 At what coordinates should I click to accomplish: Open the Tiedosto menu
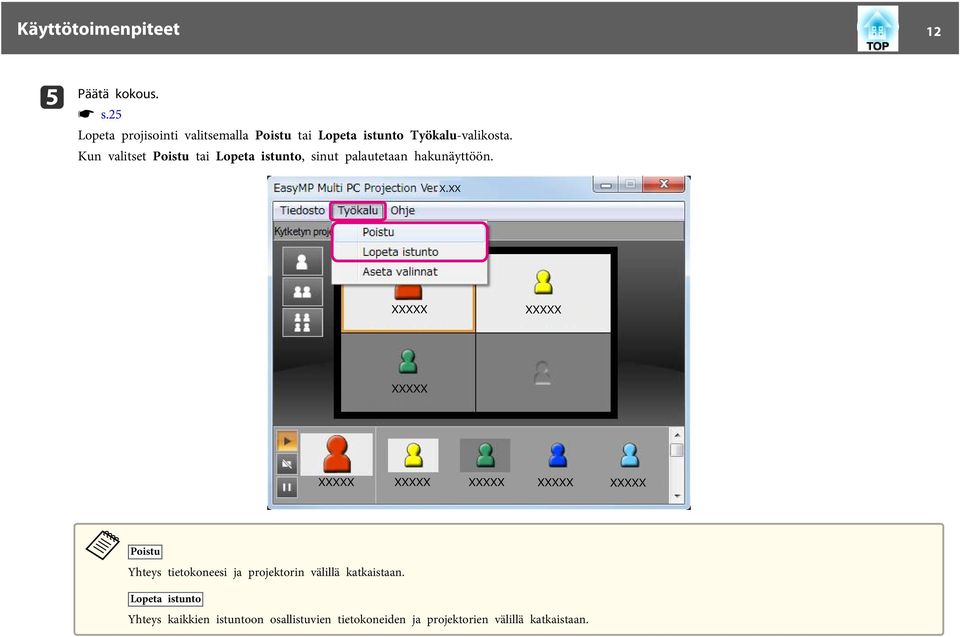pos(302,211)
